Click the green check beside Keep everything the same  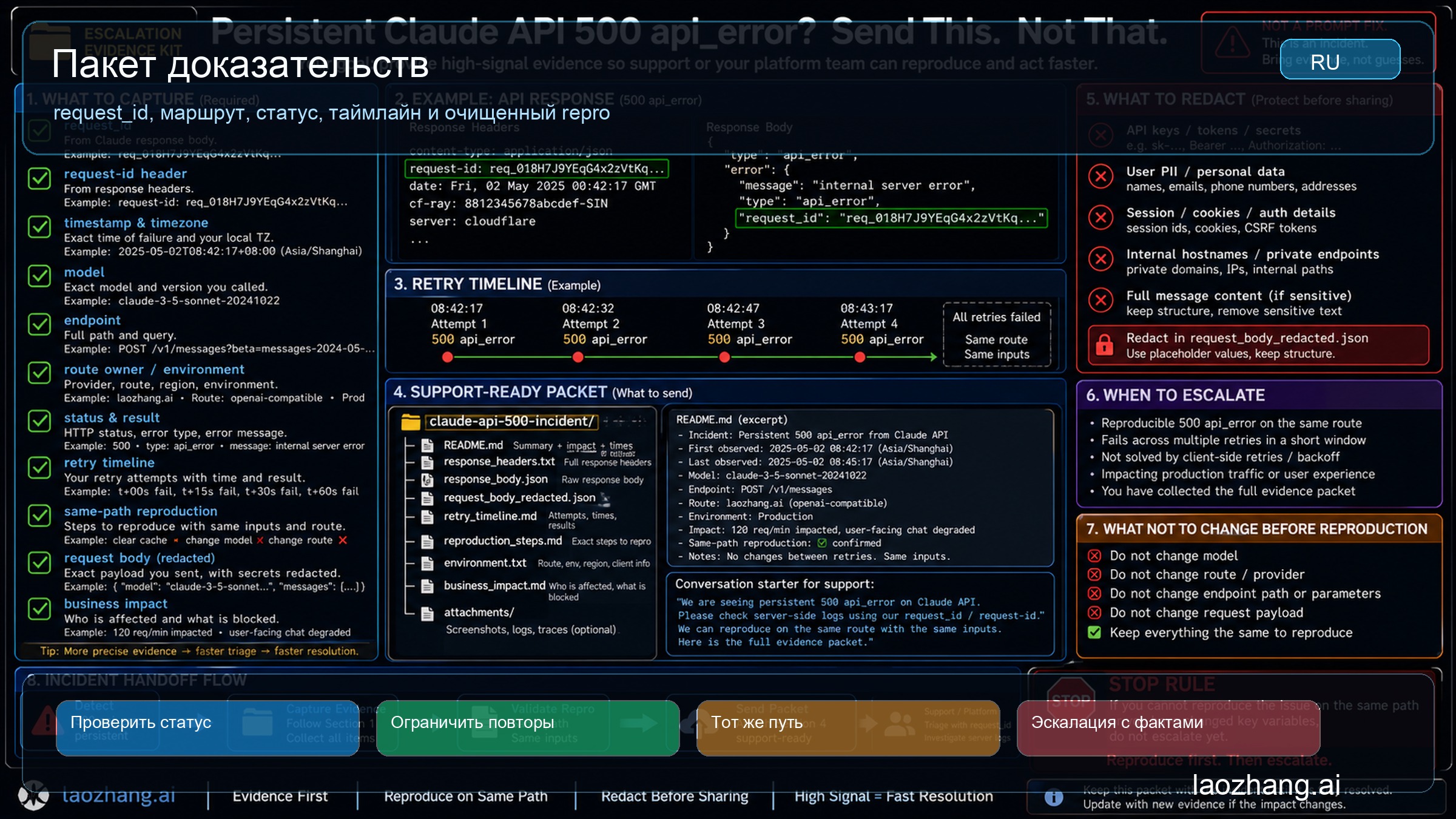coord(1094,633)
